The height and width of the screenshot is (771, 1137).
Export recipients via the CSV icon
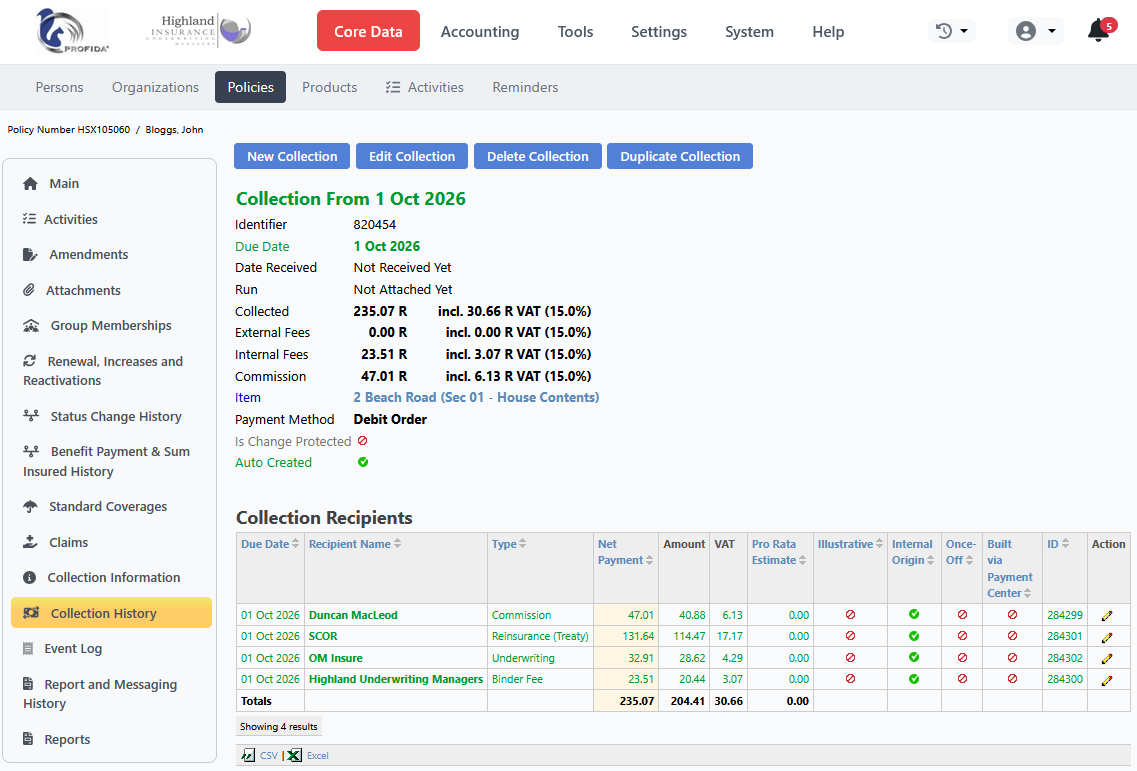[249, 755]
